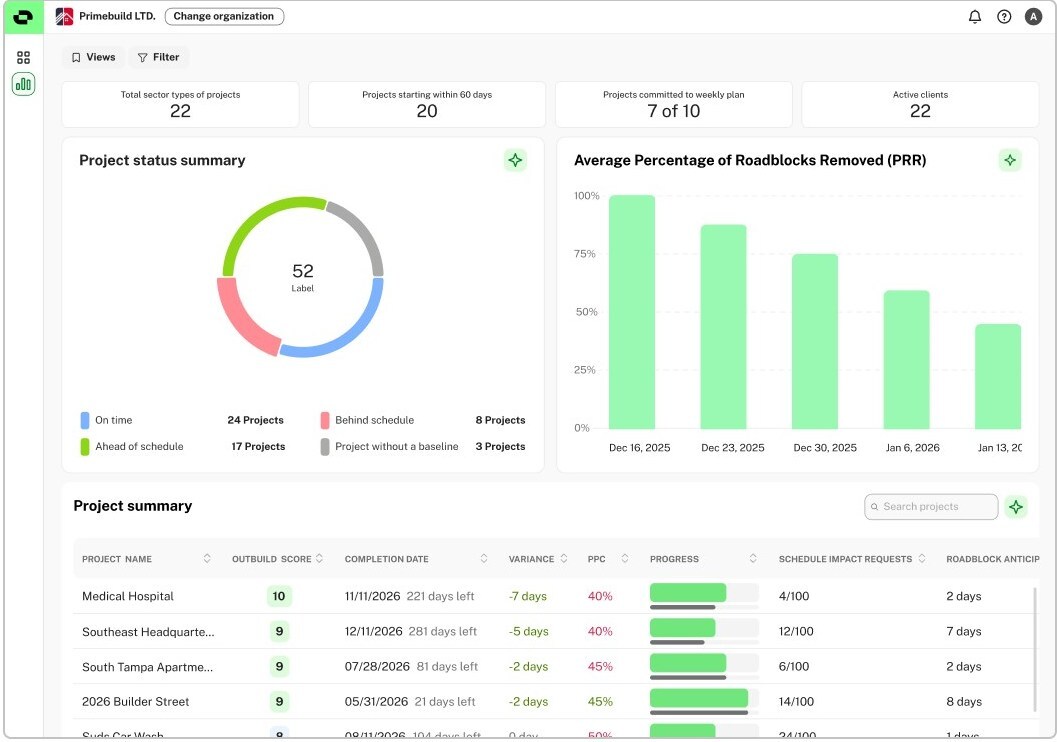Open the Views menu

click(93, 58)
